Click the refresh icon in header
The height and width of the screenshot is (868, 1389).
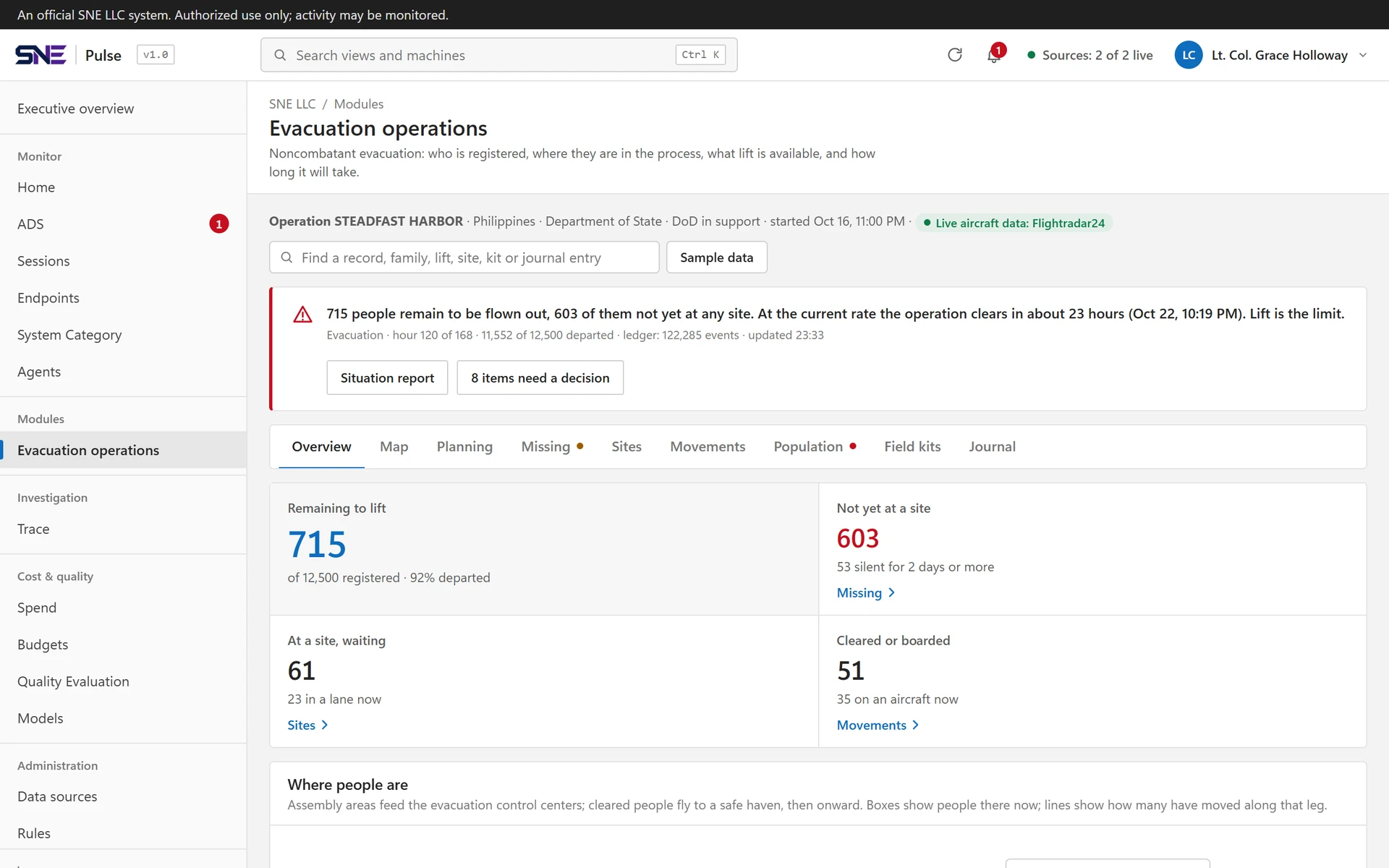955,55
